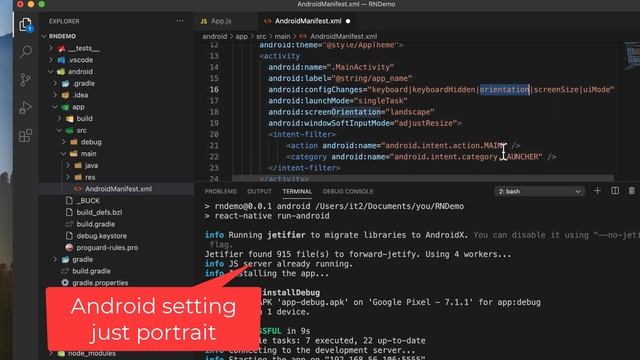Kill terminal with the trash icon
Screen dimensions: 640x360
click(x=631, y=191)
